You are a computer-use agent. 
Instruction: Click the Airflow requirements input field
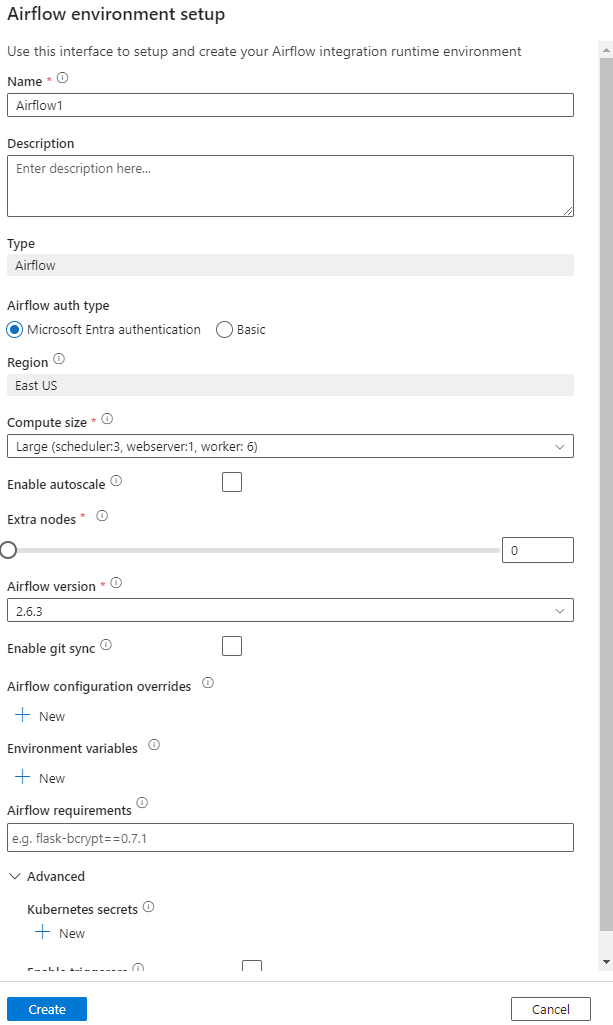click(x=290, y=837)
